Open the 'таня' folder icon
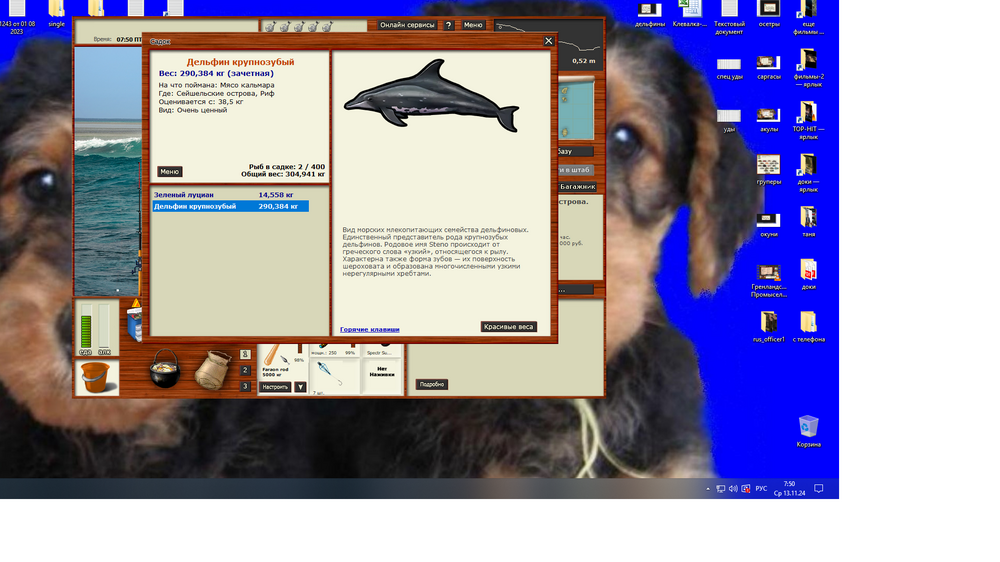The height and width of the screenshot is (562, 1000). [x=808, y=222]
